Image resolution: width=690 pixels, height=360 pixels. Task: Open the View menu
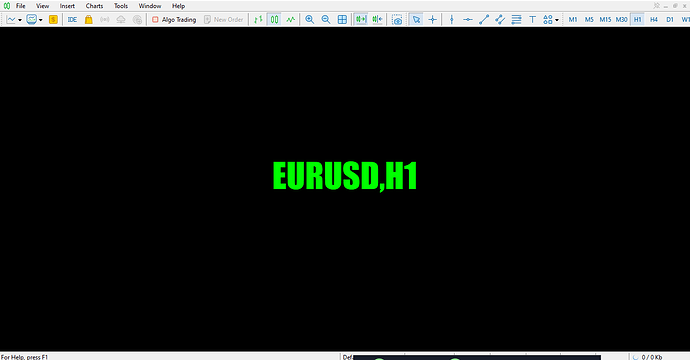(43, 6)
